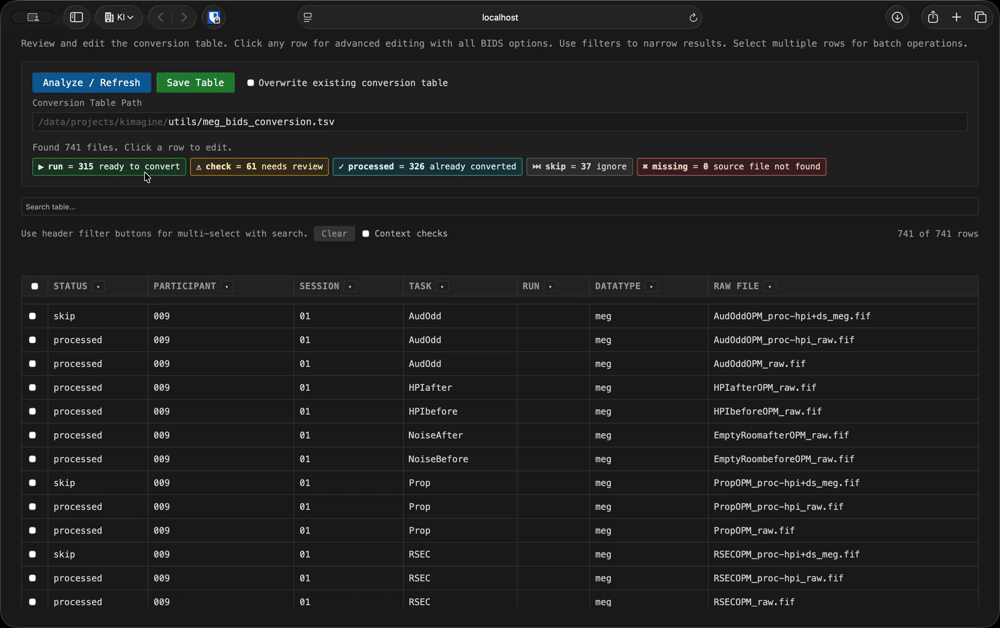Click the STATUS column header
The image size is (1000, 628).
70,286
